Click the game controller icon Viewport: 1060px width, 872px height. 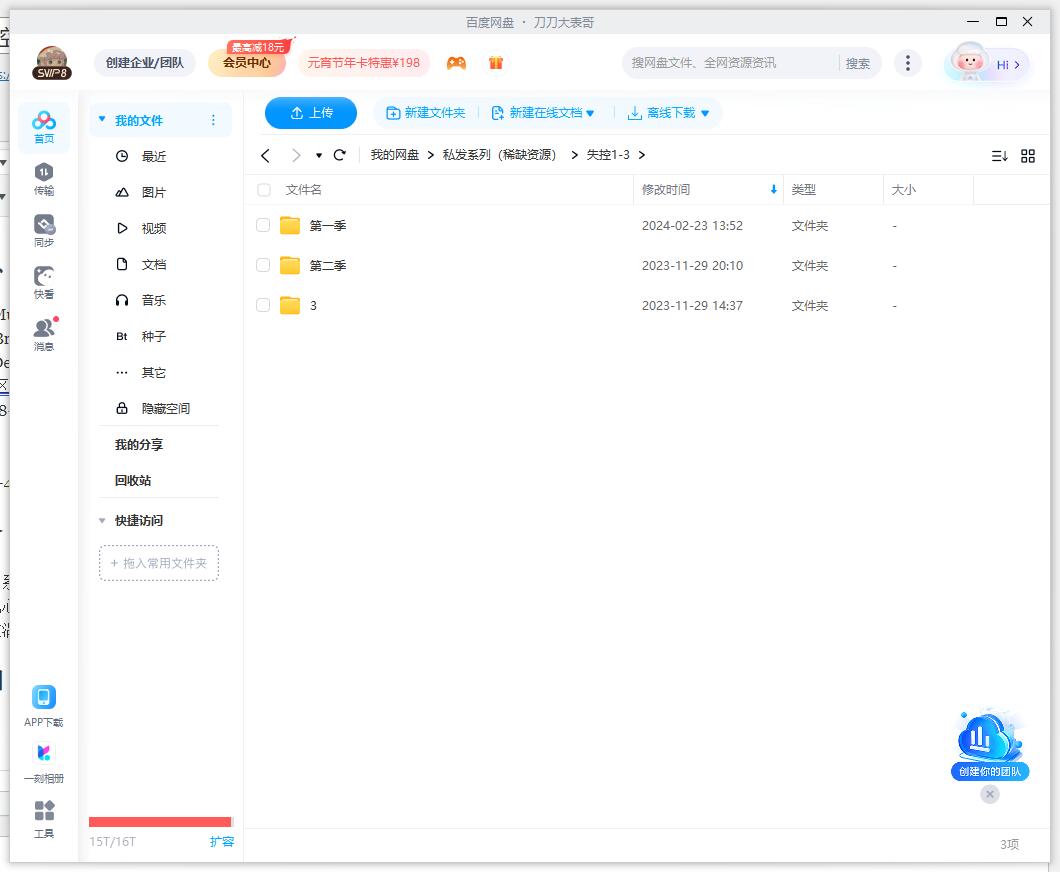coord(456,63)
